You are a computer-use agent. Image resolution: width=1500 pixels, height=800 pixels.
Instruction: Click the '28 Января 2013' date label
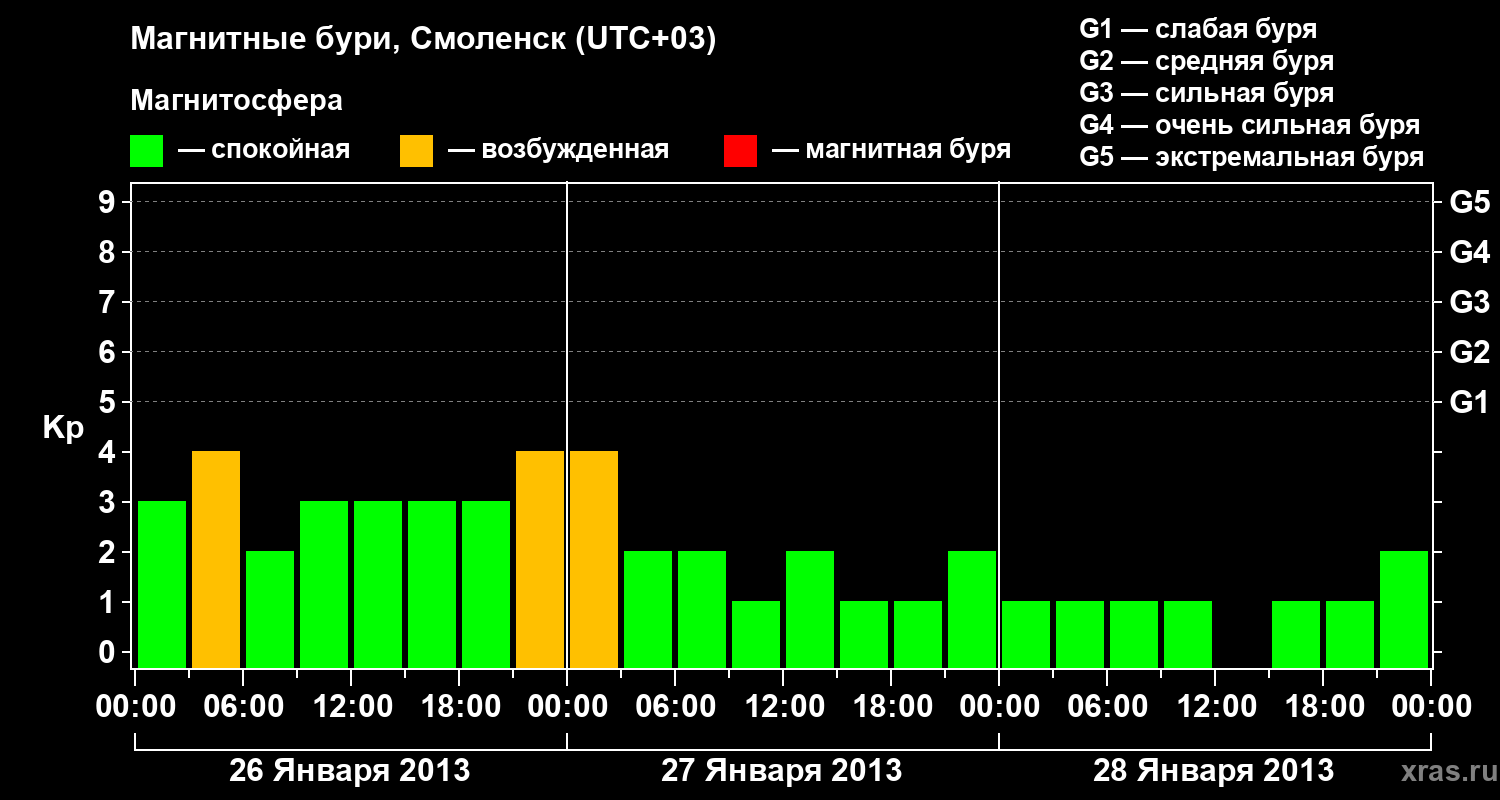click(x=1213, y=771)
